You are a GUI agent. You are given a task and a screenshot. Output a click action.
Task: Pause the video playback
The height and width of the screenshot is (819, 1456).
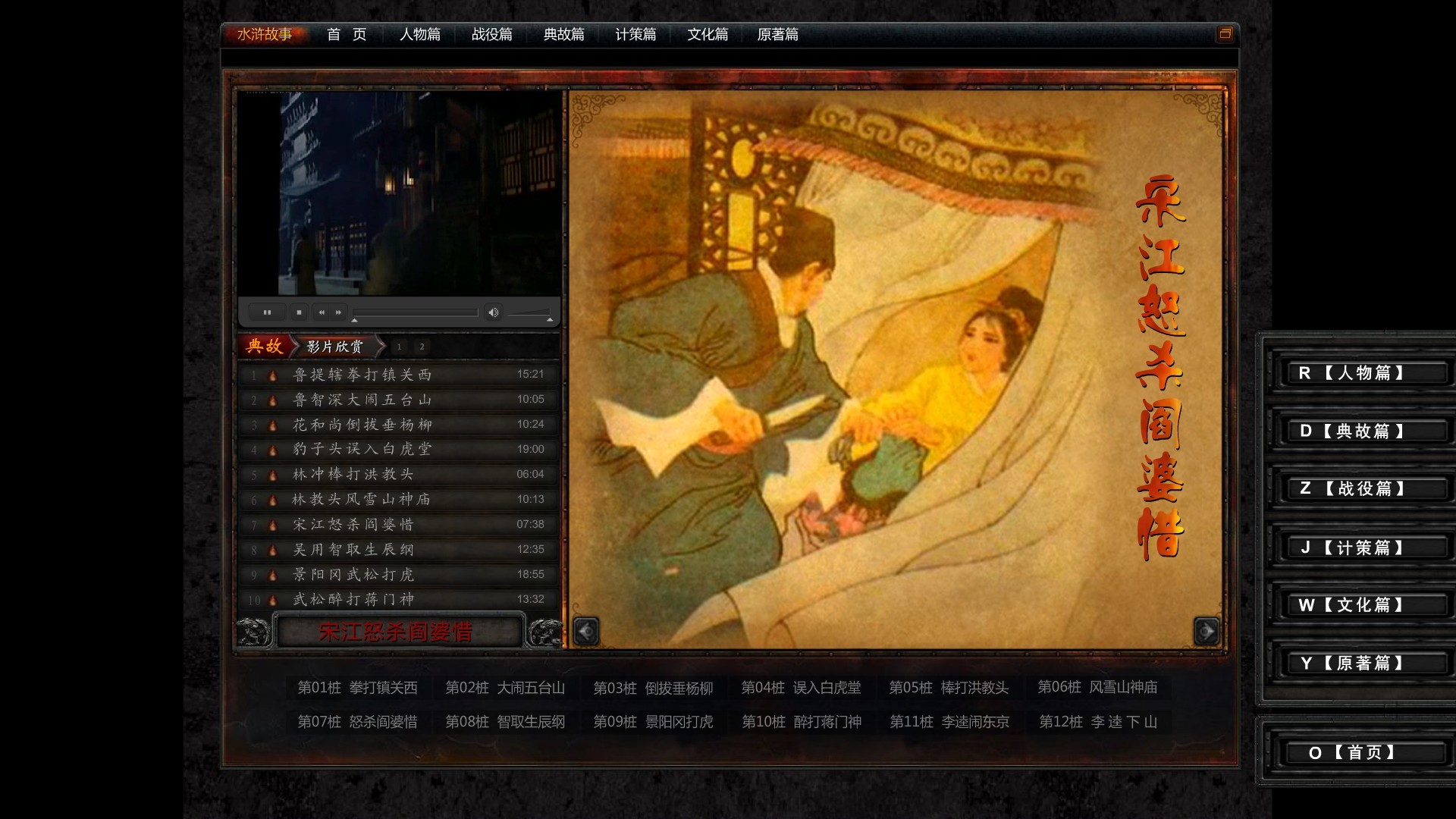point(267,312)
